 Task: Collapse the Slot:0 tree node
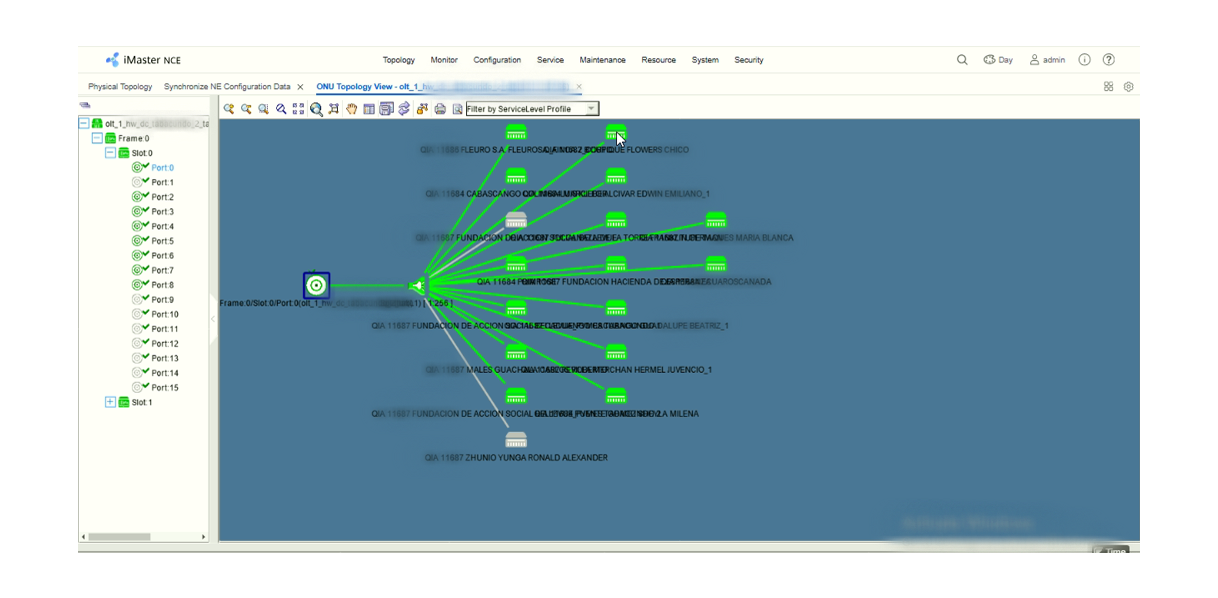(110, 153)
